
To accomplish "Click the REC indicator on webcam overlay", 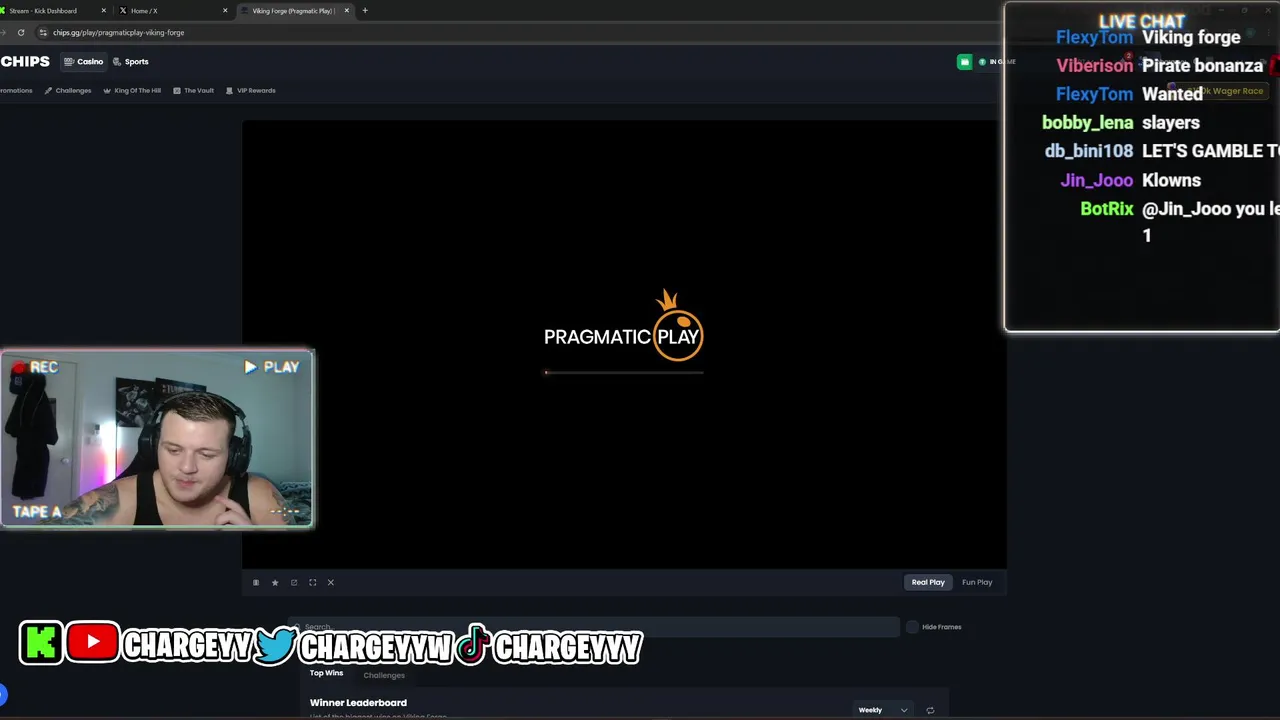I will pos(35,367).
